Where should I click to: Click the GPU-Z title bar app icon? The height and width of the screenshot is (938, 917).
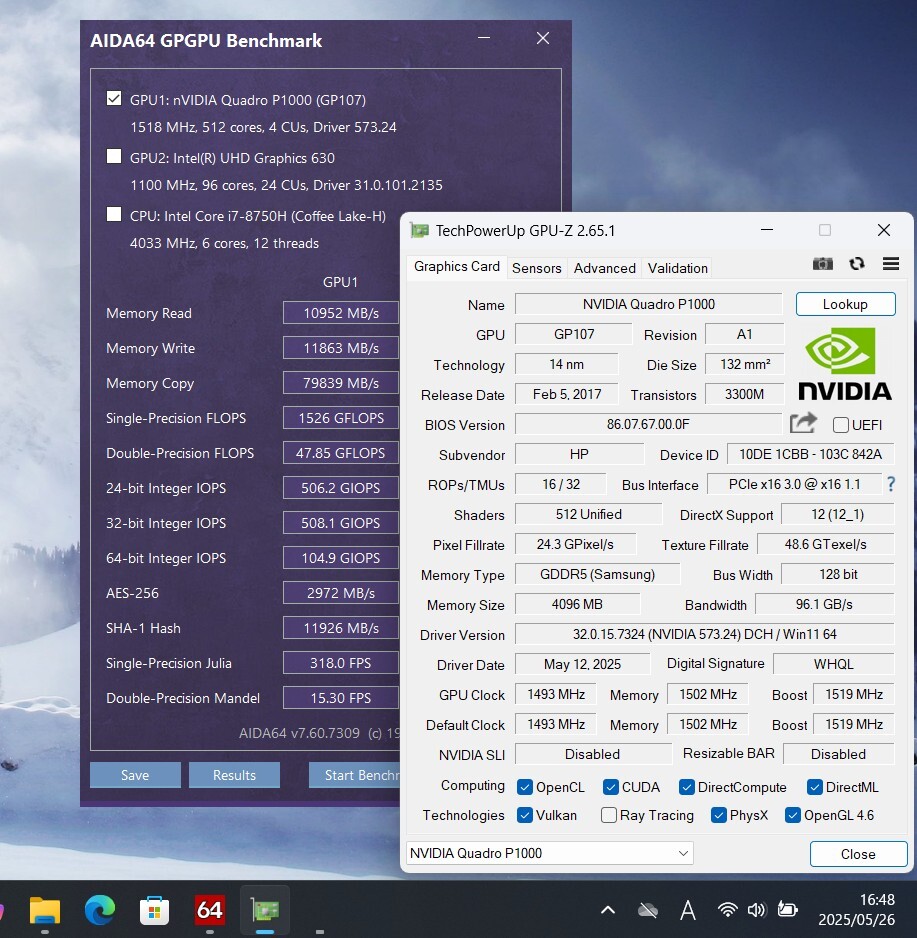click(x=419, y=230)
